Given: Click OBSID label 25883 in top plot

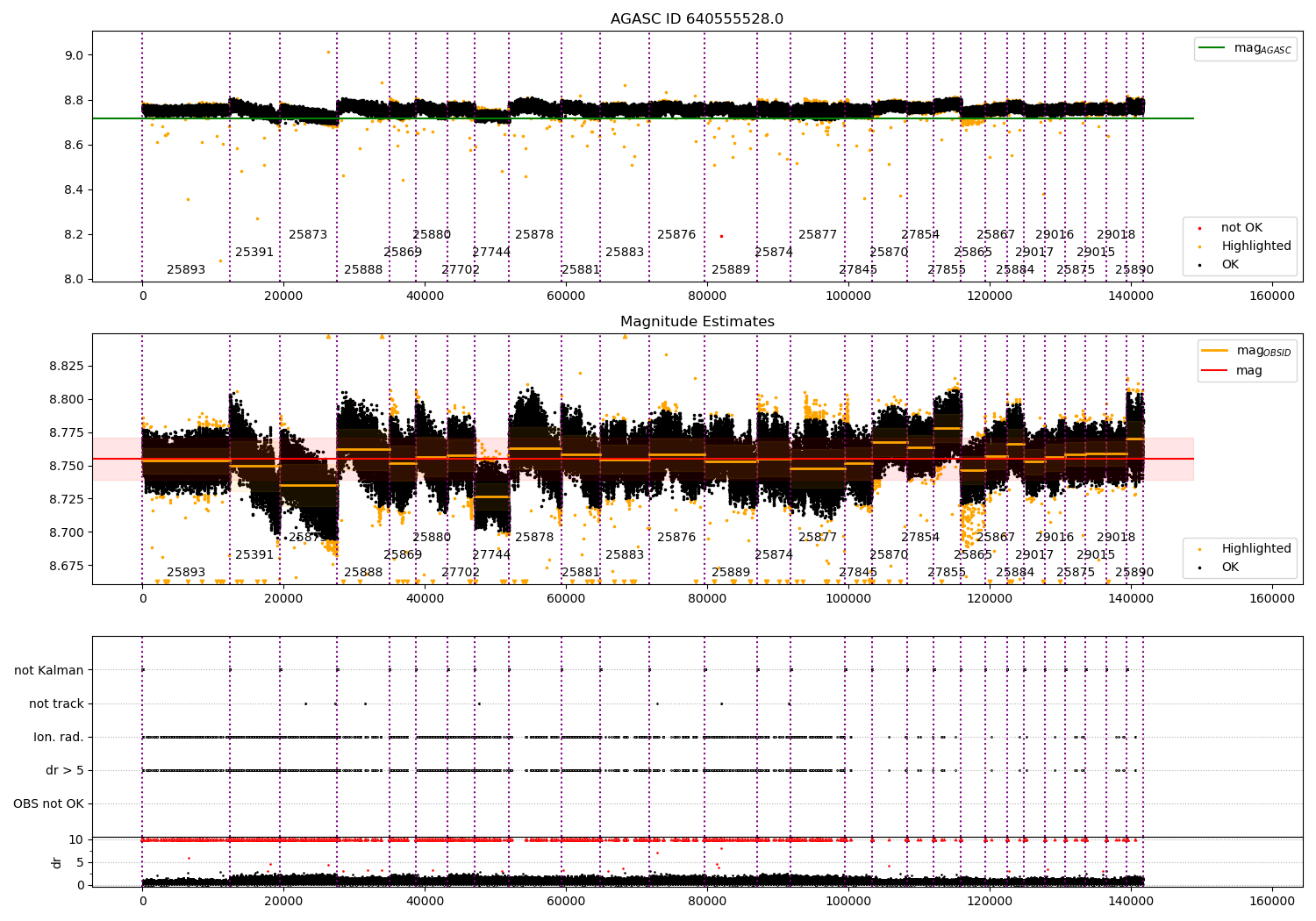Looking at the screenshot, I should 625,253.
